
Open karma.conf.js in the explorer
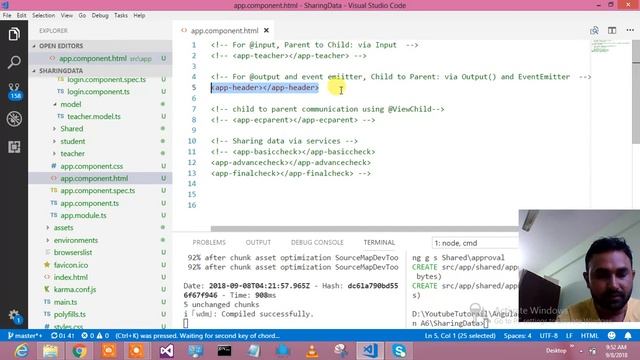pos(75,289)
